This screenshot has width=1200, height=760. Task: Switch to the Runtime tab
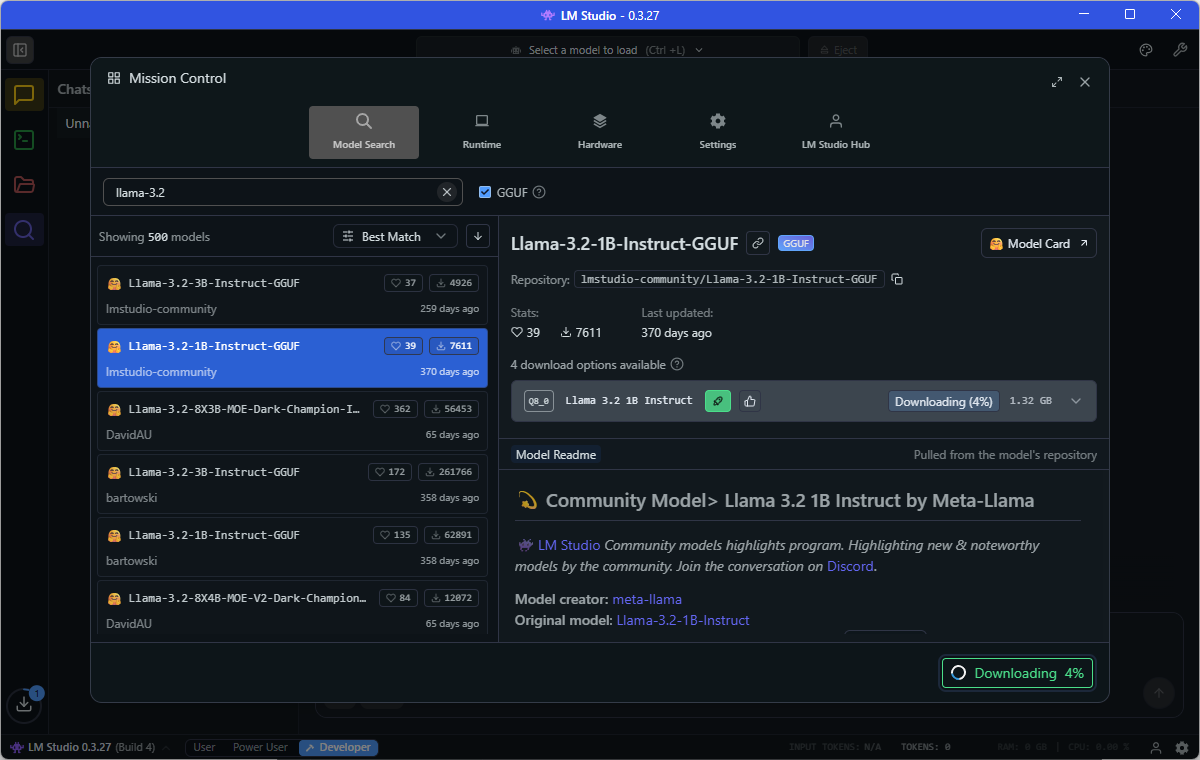pos(482,132)
